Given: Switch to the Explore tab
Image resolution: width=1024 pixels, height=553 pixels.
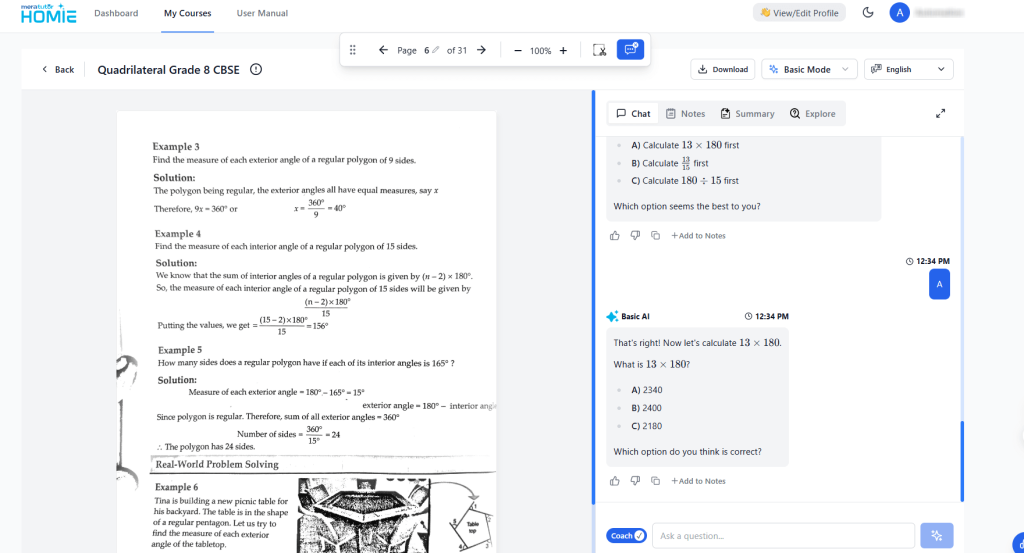Looking at the screenshot, I should (812, 114).
